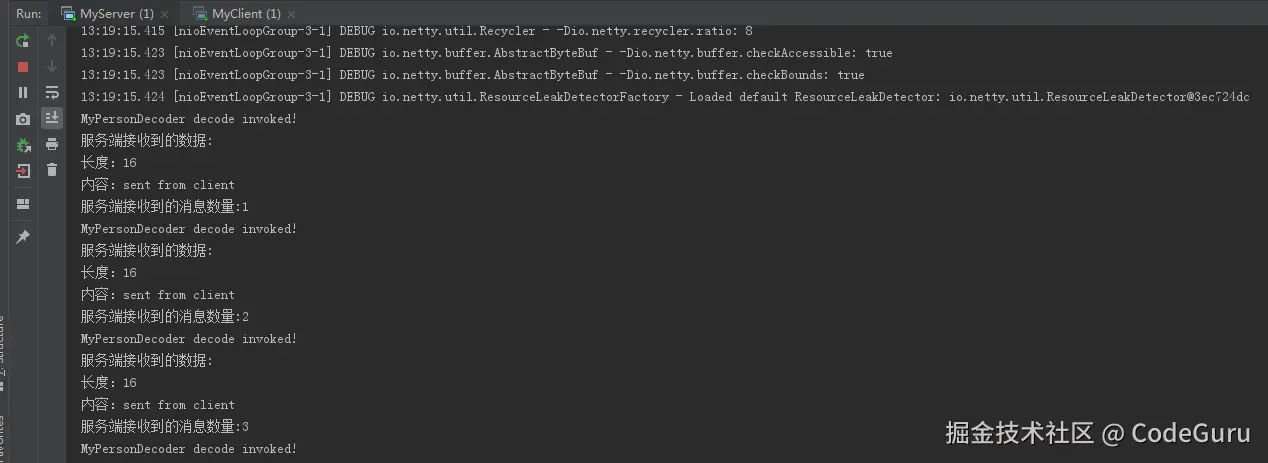Close the MyServer (1) run tab

point(165,15)
